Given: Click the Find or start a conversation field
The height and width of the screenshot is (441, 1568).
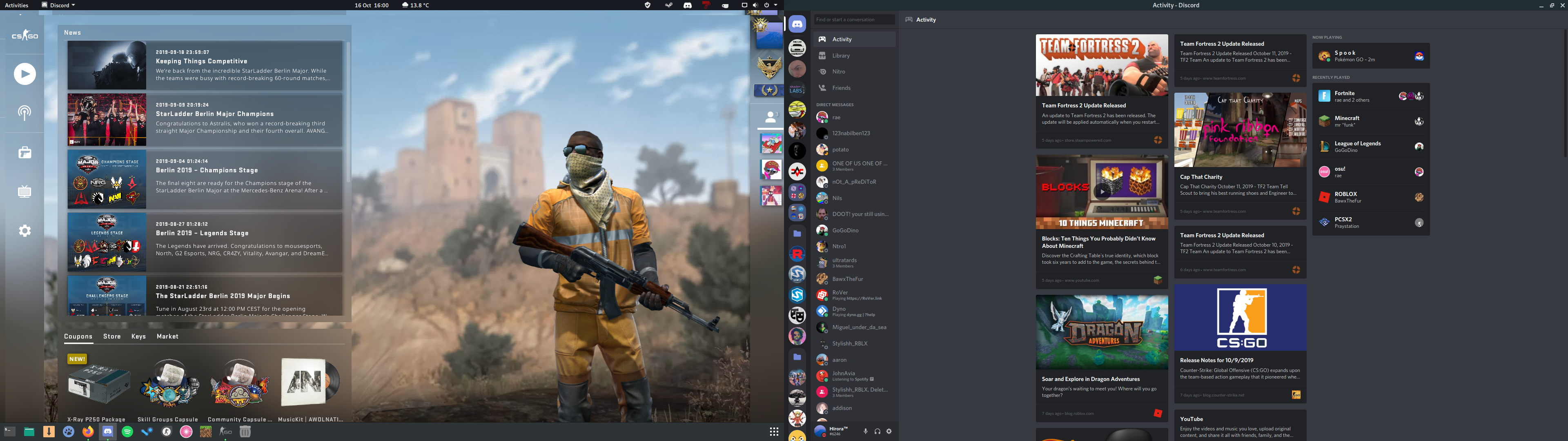Looking at the screenshot, I should [853, 20].
